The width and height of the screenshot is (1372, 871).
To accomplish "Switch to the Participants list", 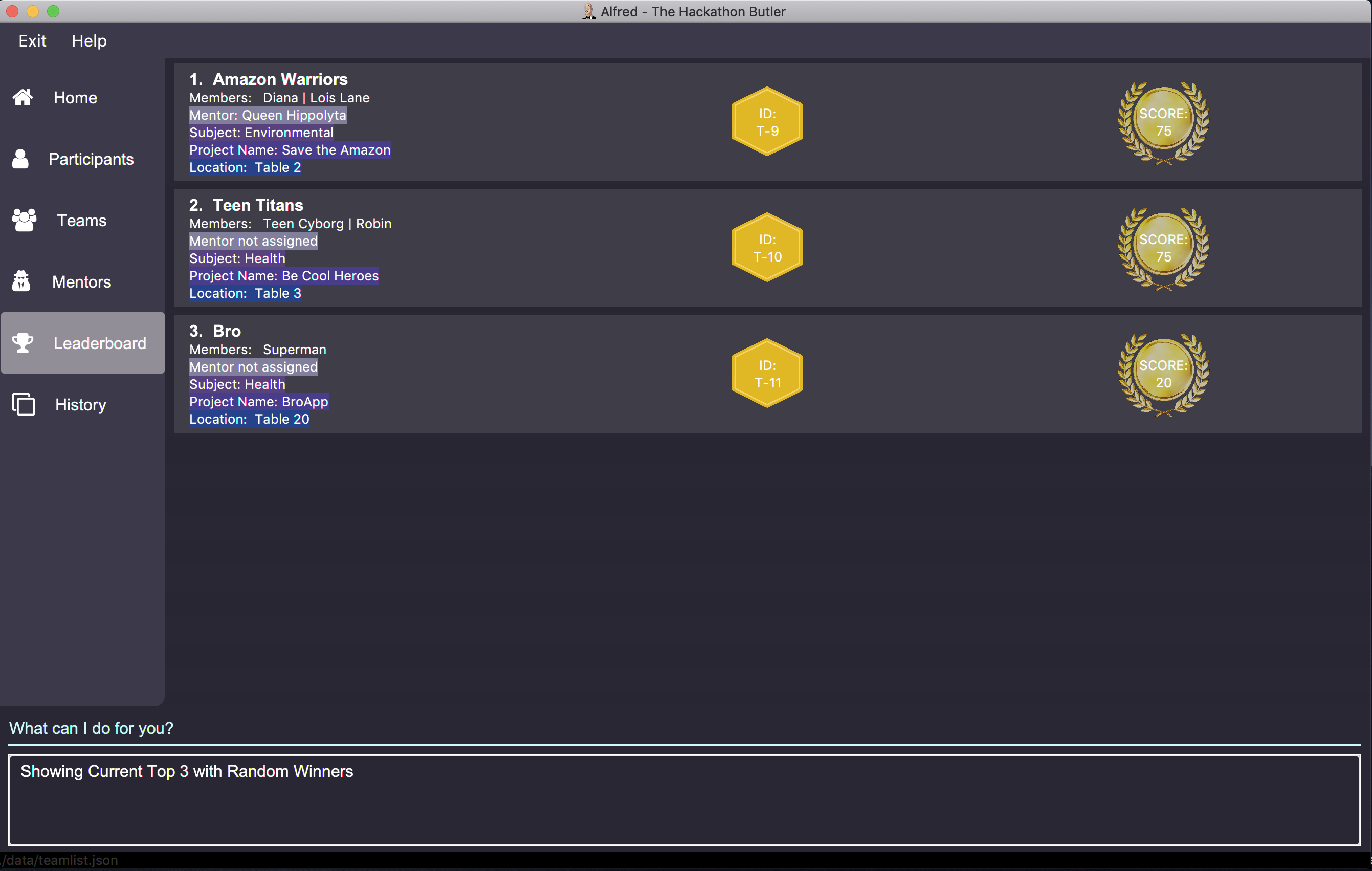I will 91,159.
